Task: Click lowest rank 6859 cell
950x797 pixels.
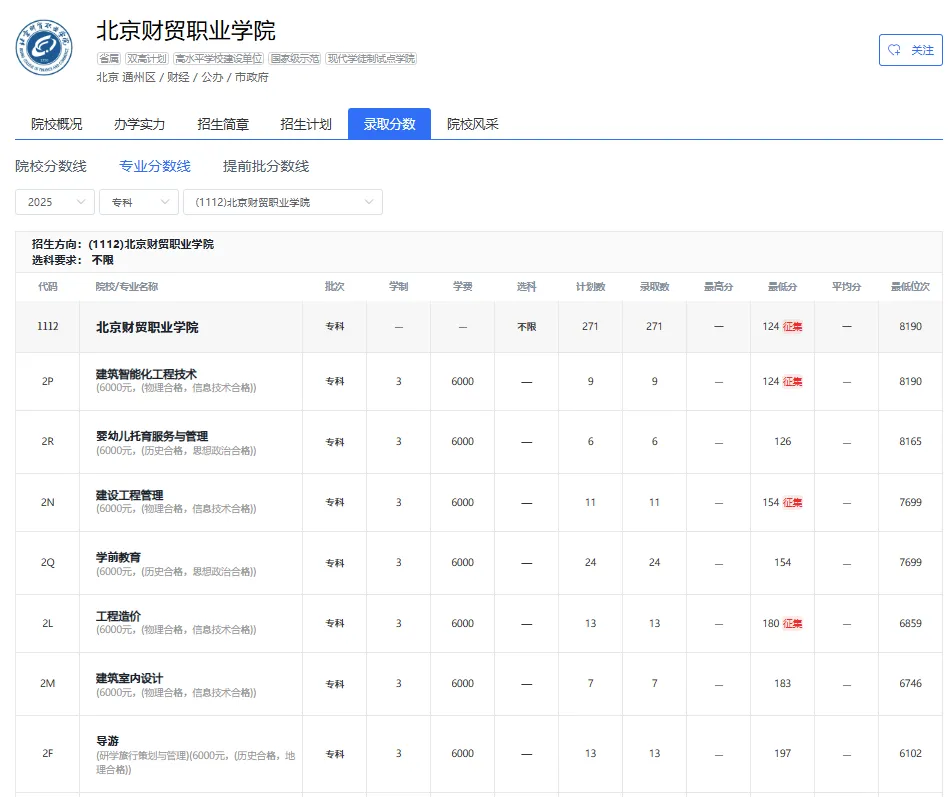Action: (910, 623)
